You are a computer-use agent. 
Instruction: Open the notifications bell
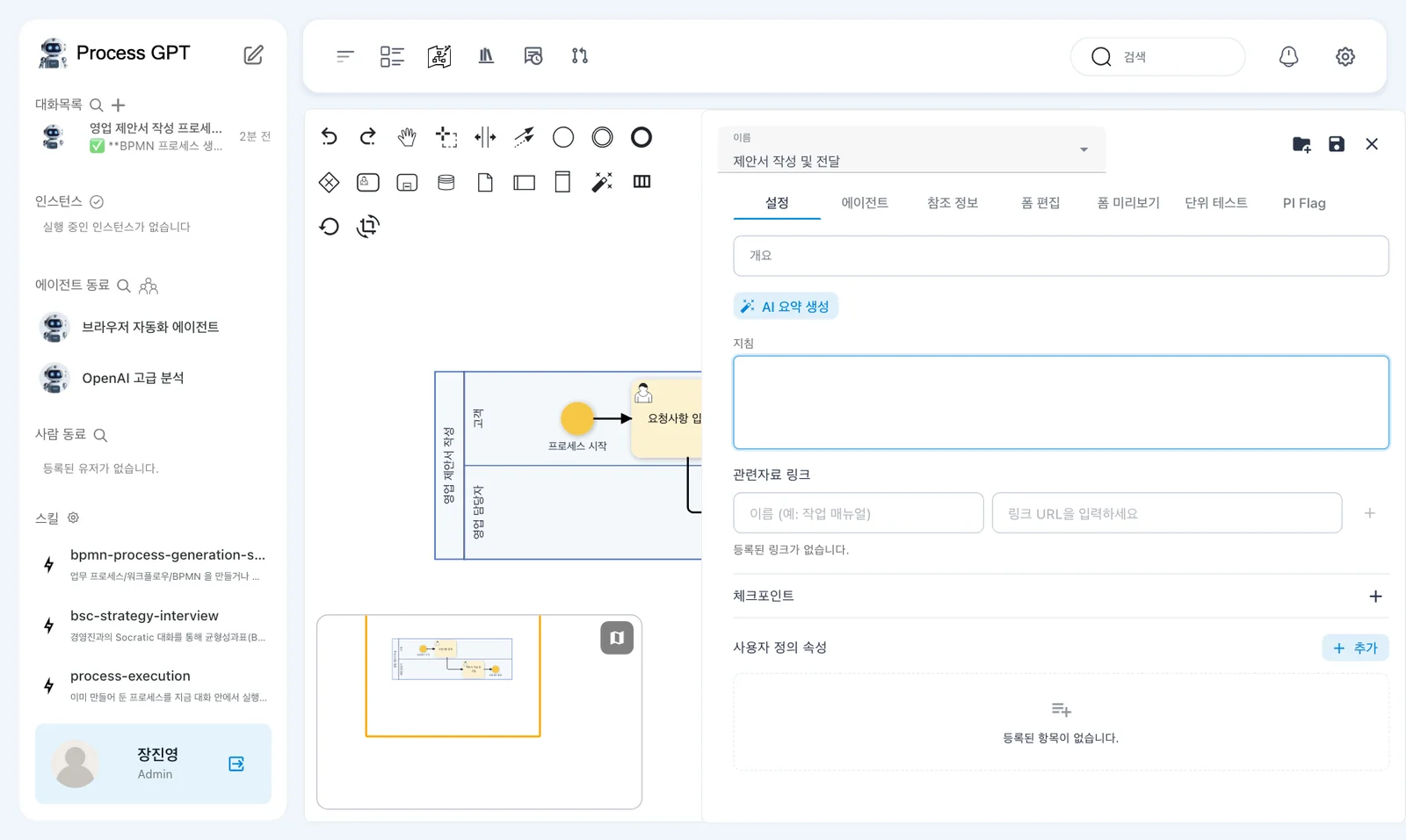click(1288, 56)
